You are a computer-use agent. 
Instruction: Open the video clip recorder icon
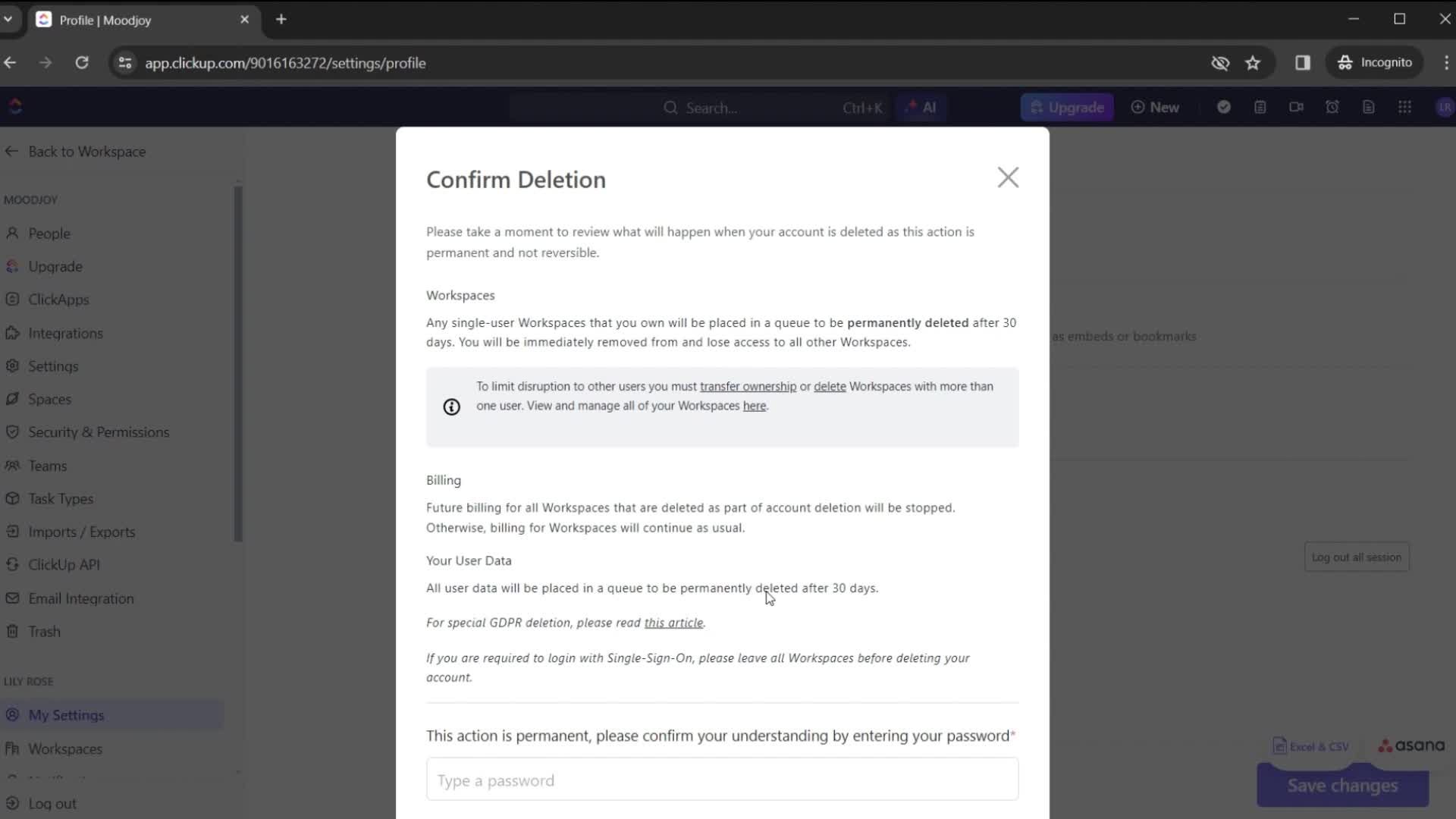click(x=1296, y=108)
